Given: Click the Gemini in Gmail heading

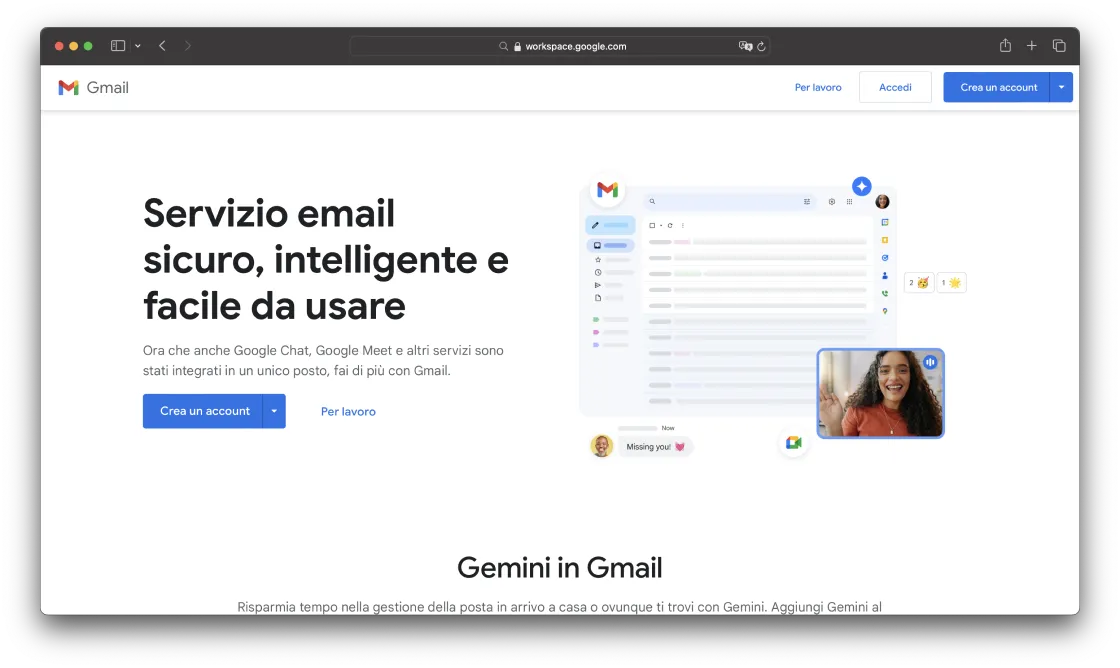Looking at the screenshot, I should 560,568.
